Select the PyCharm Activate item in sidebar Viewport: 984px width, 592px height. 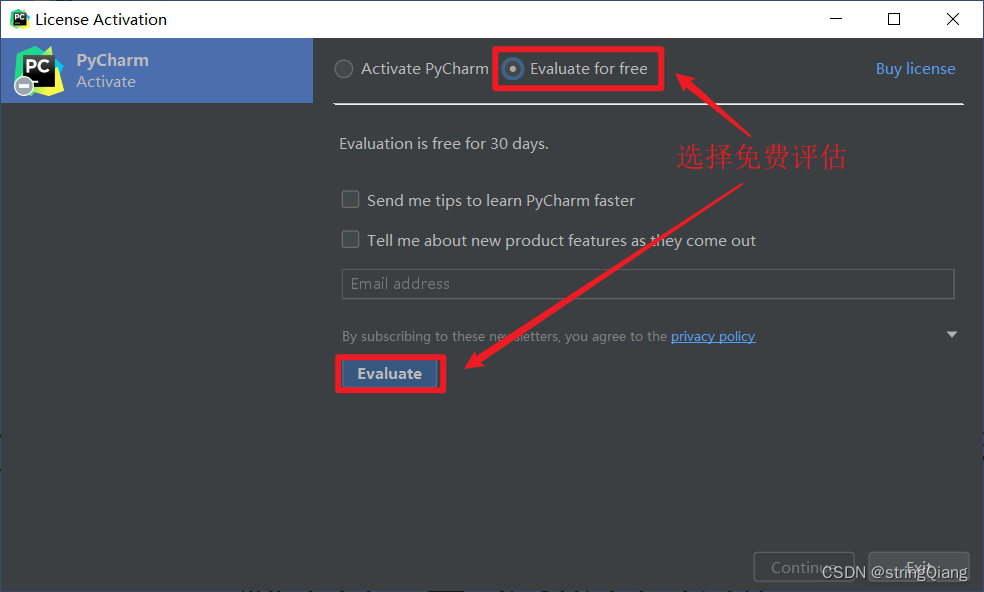pyautogui.click(x=157, y=70)
